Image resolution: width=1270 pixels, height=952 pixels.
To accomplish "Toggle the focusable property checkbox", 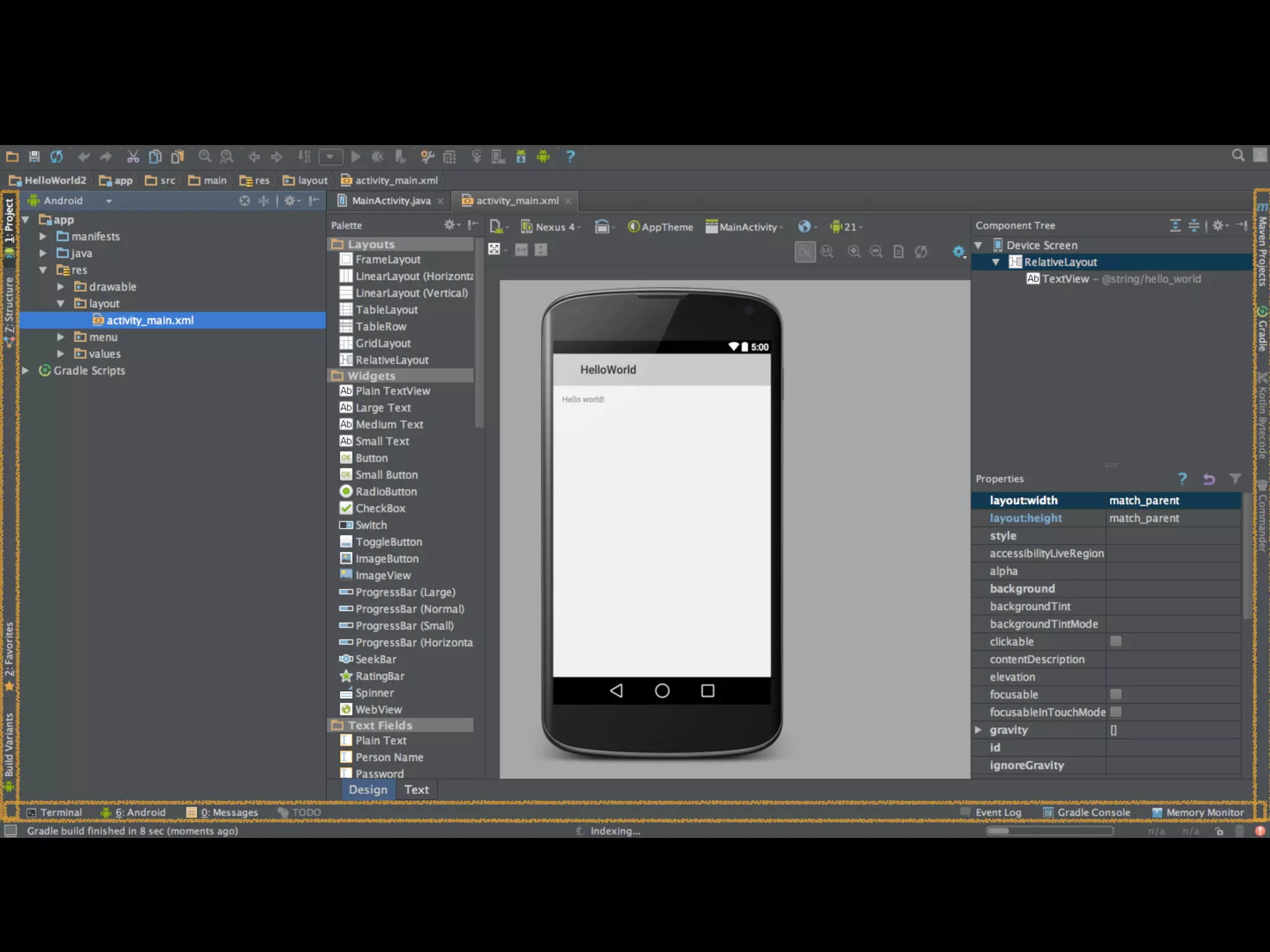I will coord(1116,694).
